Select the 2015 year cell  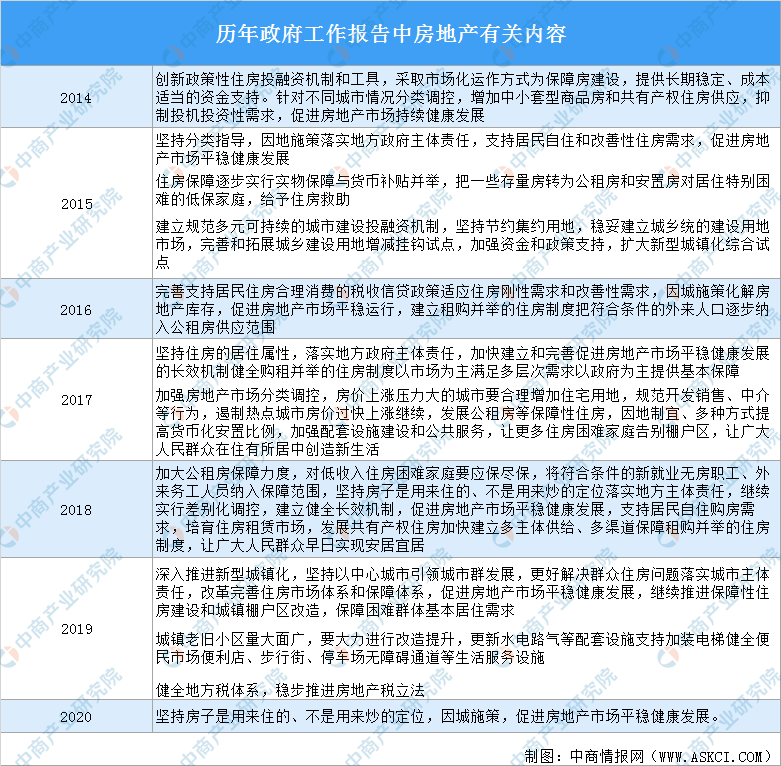coord(76,204)
